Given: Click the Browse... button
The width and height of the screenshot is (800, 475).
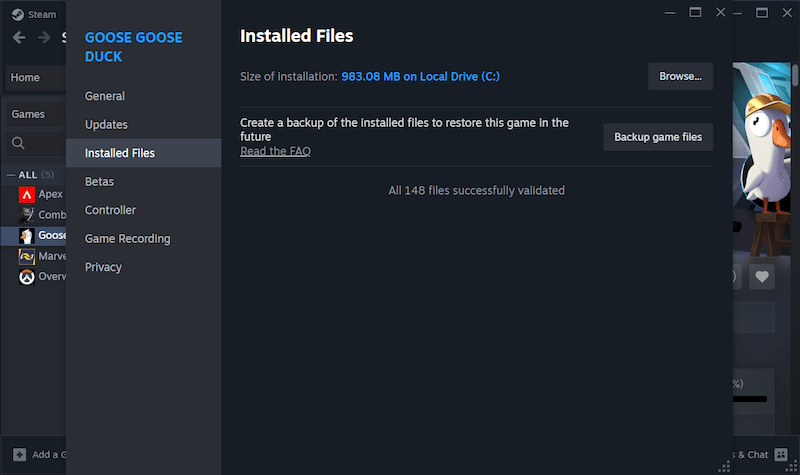Looking at the screenshot, I should click(x=680, y=76).
